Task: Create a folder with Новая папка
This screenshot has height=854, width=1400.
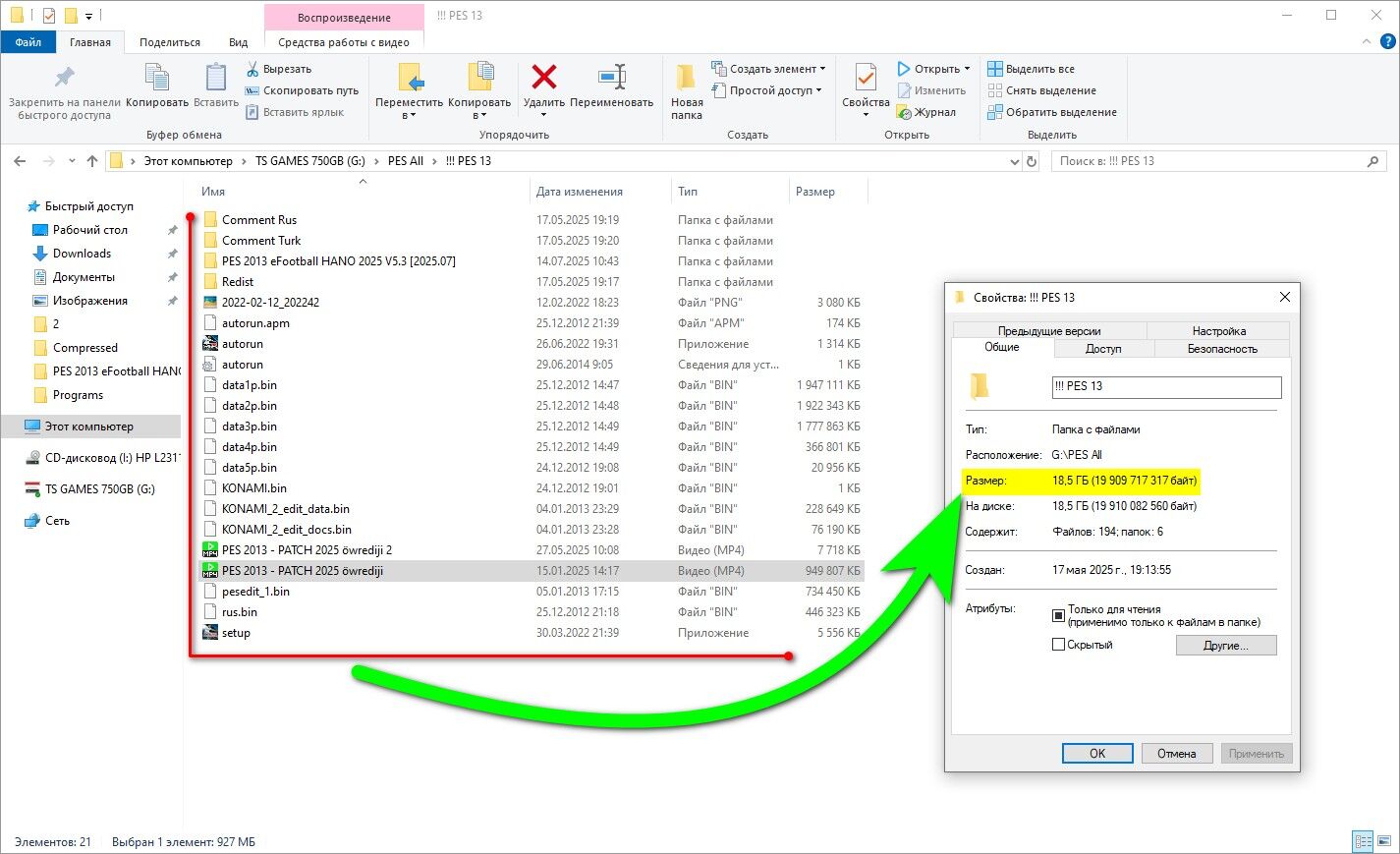Action: point(687,90)
